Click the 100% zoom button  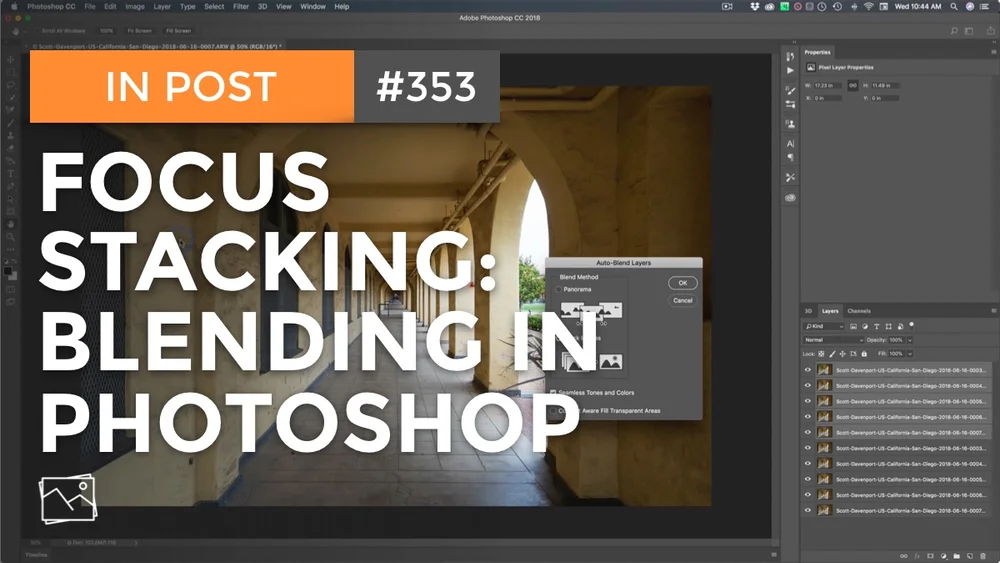coord(107,31)
